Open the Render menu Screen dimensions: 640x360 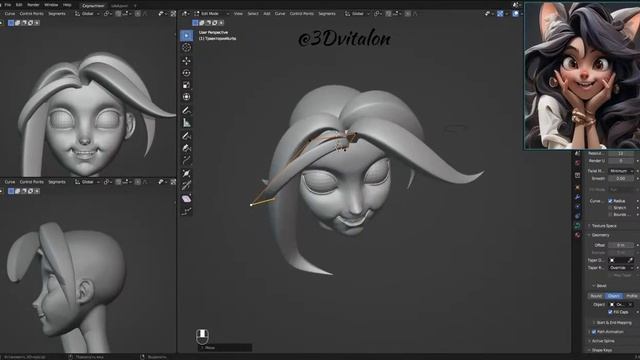33,5
